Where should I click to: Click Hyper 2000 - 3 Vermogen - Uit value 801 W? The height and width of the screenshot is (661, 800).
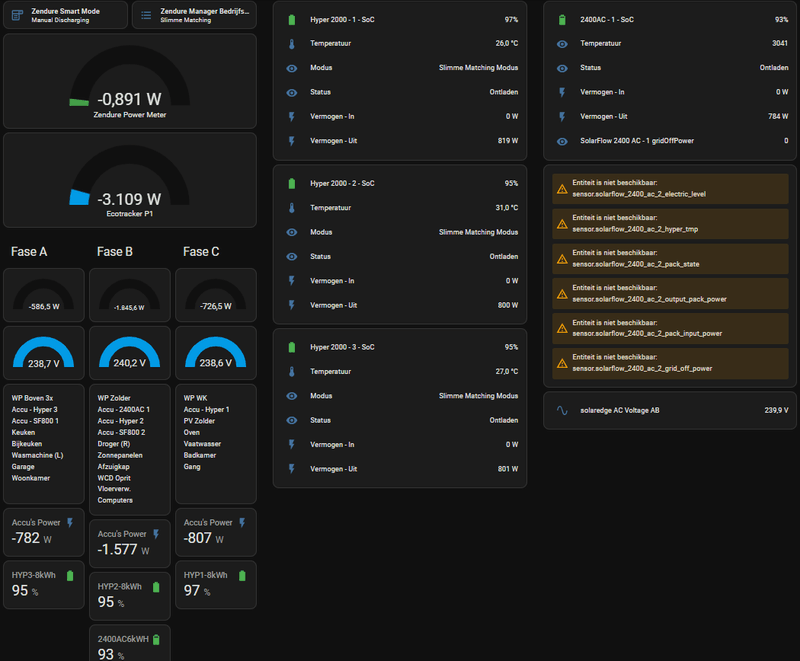point(508,469)
